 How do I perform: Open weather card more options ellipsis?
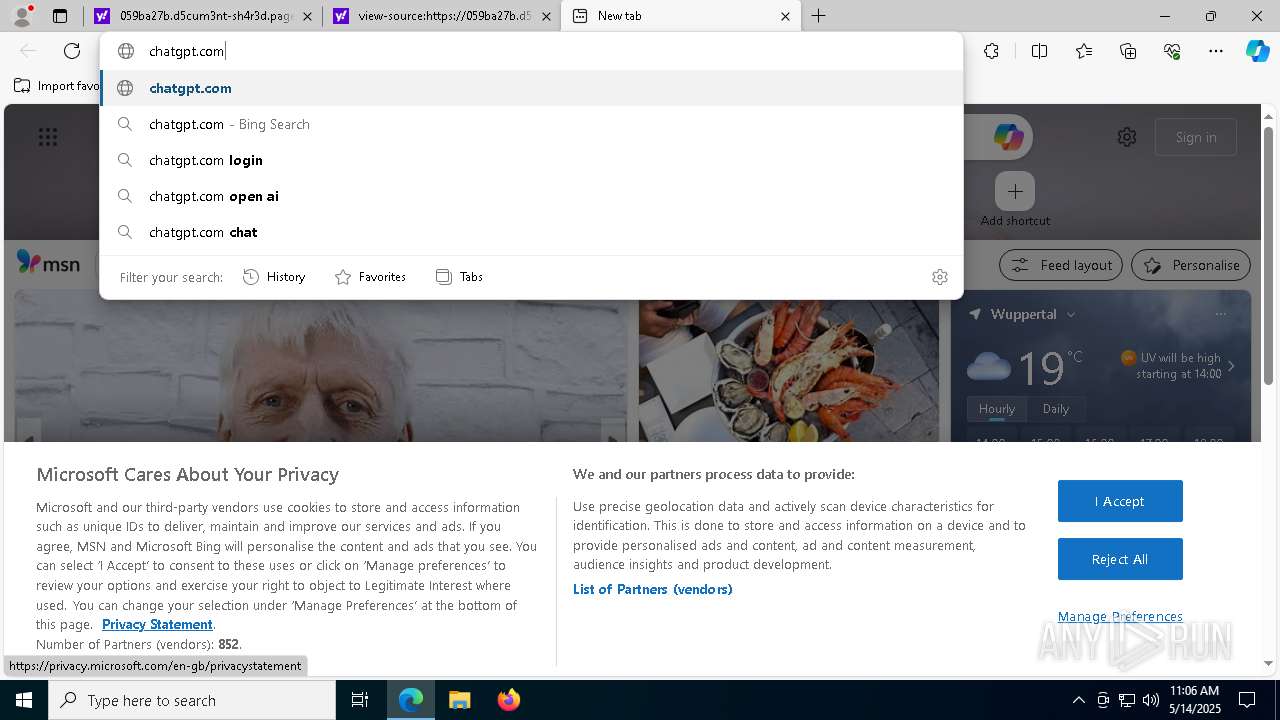1220,314
